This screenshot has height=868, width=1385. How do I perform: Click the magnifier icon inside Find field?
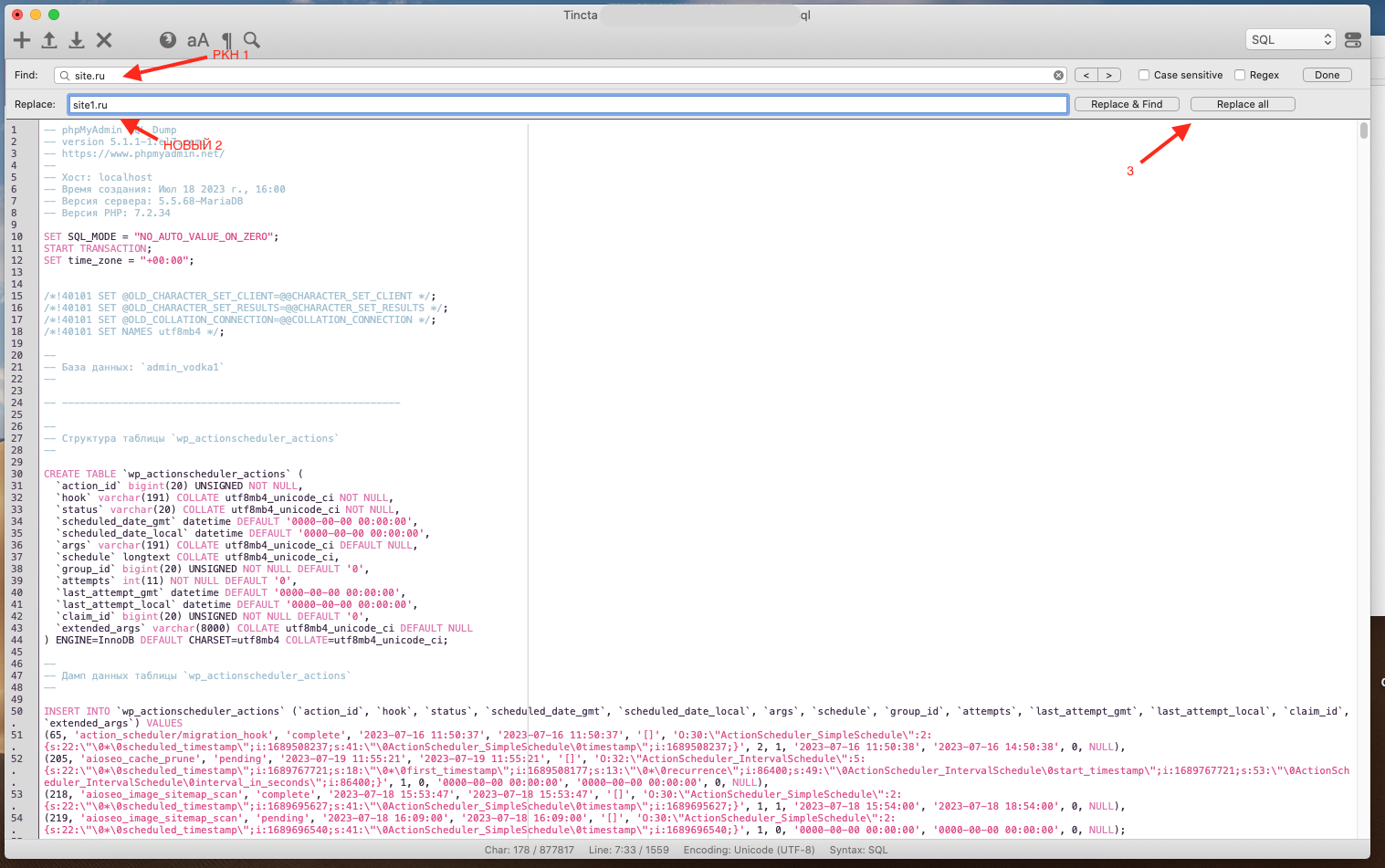(x=65, y=76)
